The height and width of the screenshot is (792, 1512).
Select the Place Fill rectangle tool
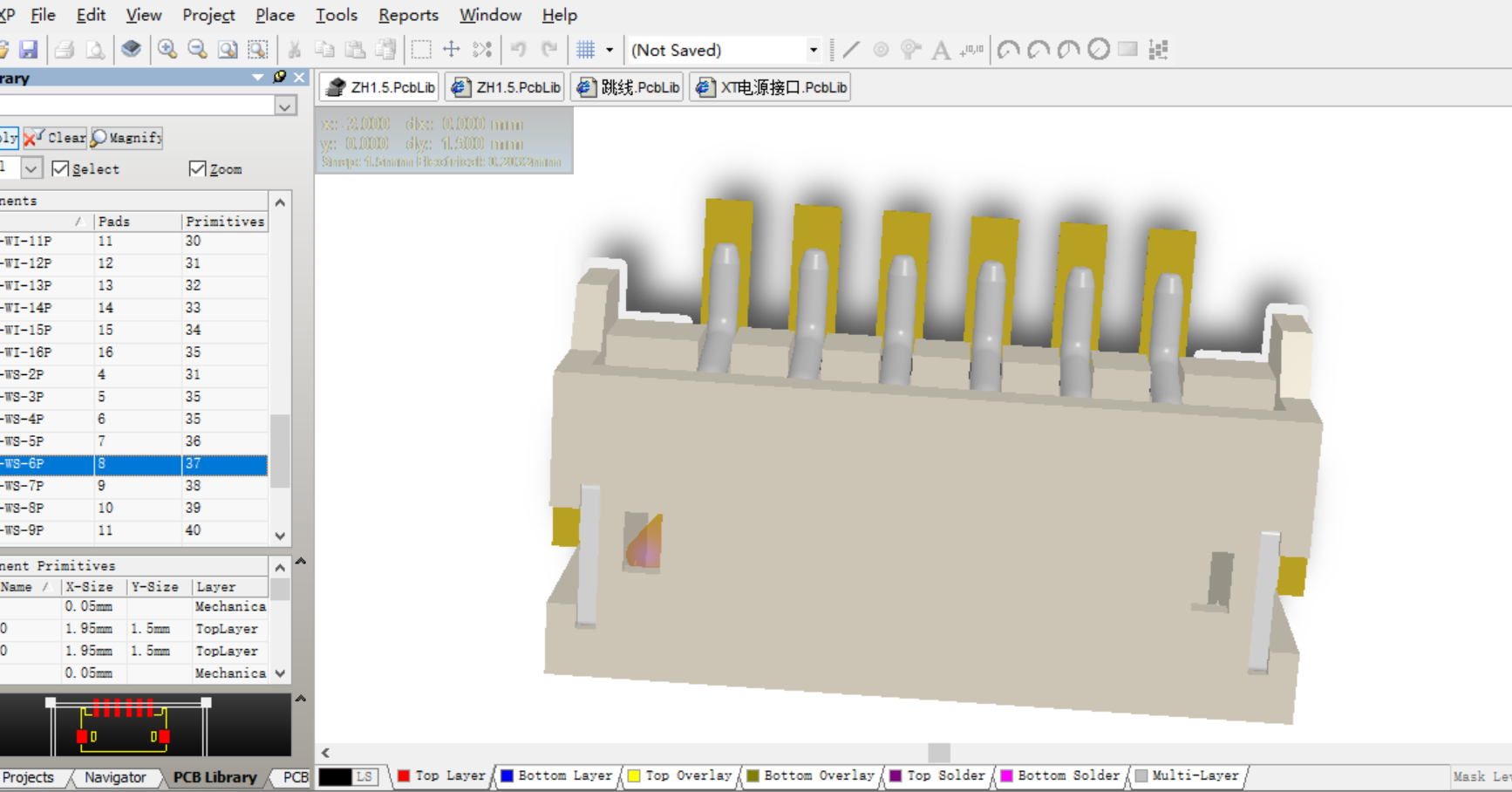pos(1127,49)
